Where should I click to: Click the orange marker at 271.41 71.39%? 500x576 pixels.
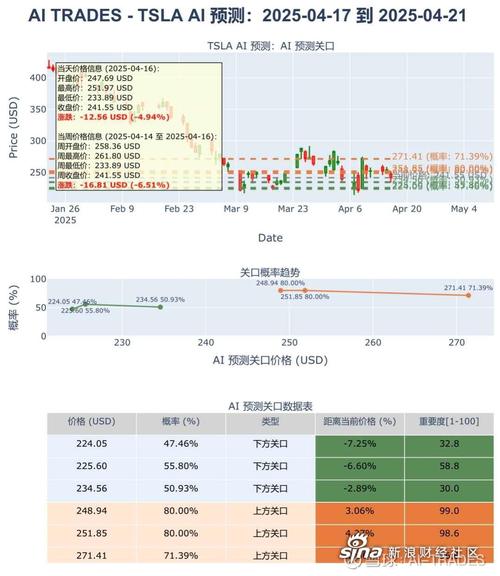(468, 295)
